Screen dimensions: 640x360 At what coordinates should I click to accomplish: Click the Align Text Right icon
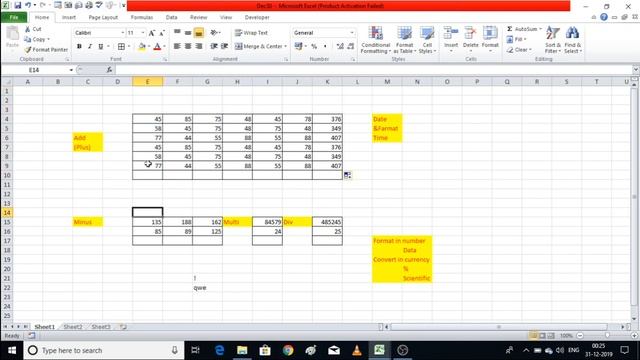pyautogui.click(x=199, y=47)
